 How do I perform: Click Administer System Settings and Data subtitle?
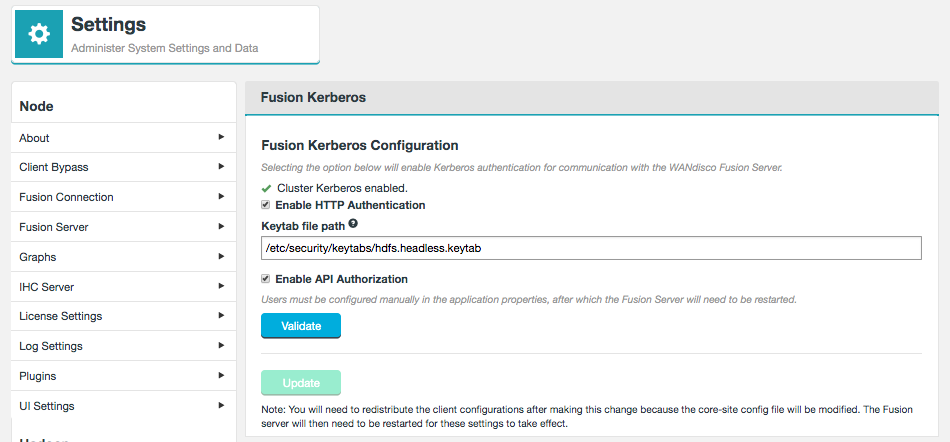(165, 48)
